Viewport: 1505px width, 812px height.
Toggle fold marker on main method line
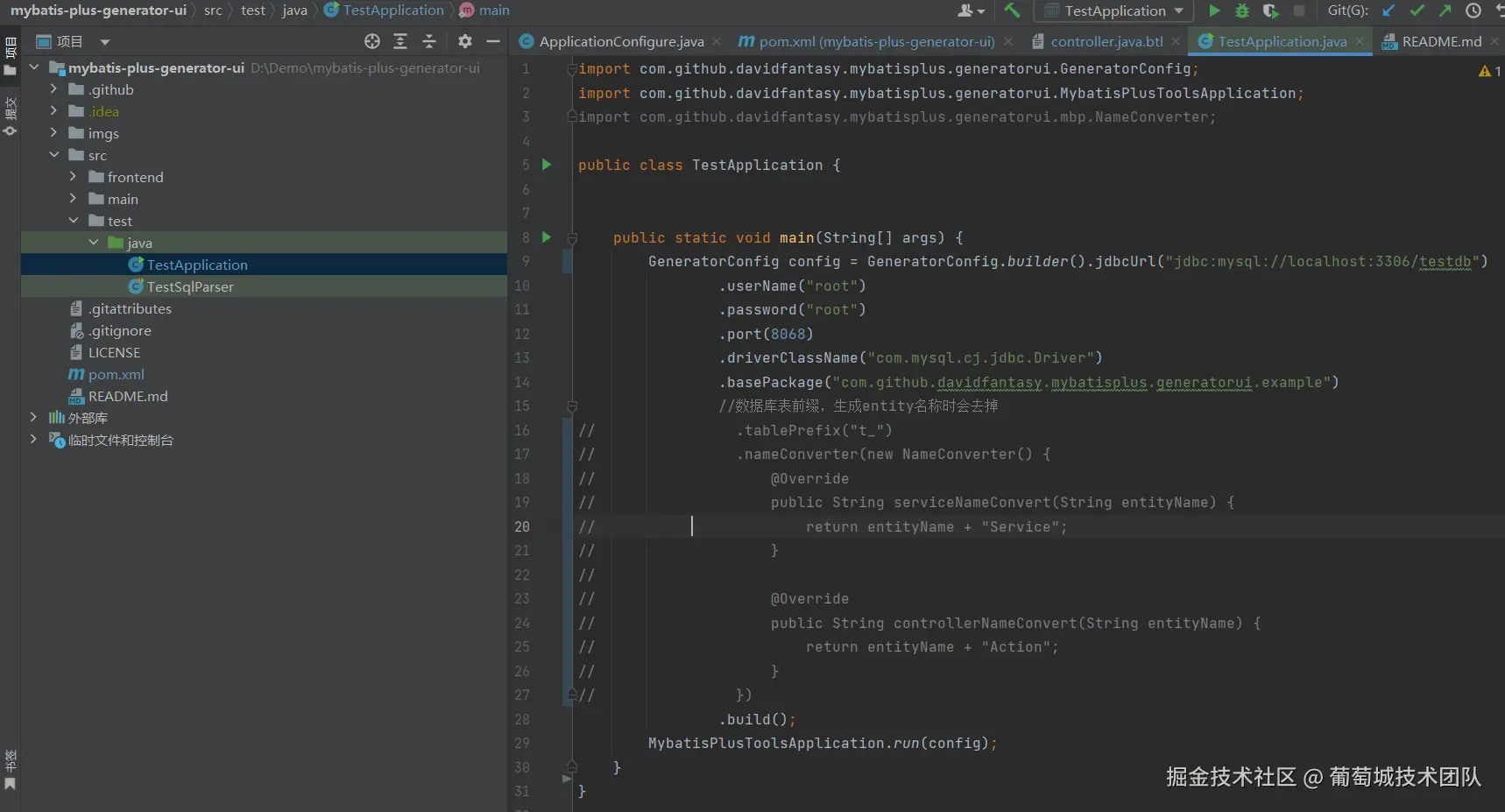(572, 238)
